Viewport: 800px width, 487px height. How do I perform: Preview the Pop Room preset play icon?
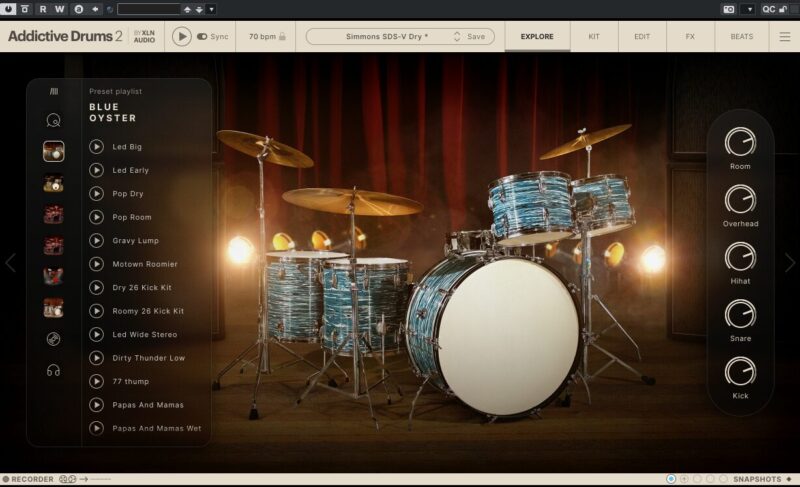(x=96, y=217)
